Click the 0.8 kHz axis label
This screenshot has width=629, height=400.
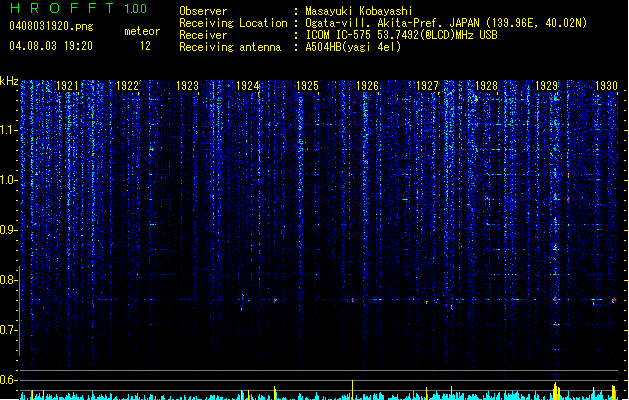[9, 280]
